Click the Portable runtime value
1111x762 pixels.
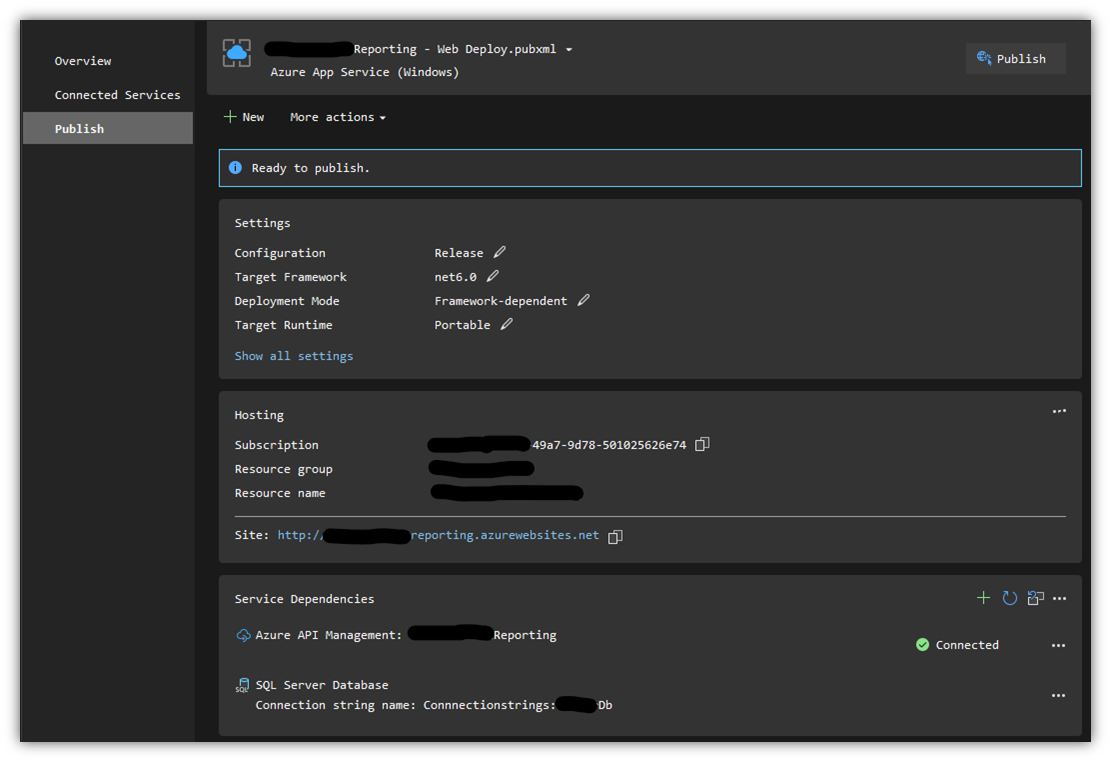[x=462, y=325]
